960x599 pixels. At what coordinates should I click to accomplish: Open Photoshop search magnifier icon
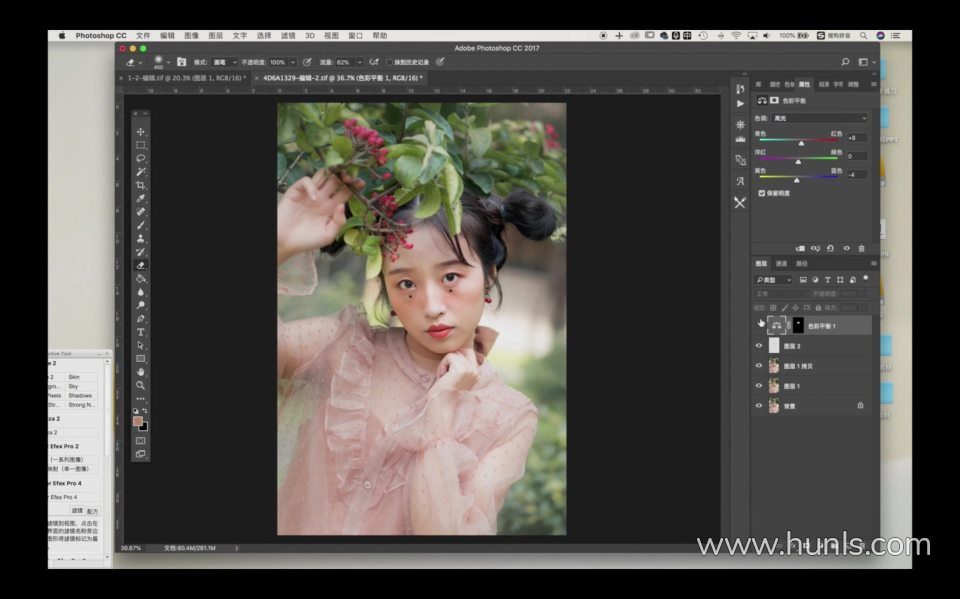(846, 62)
